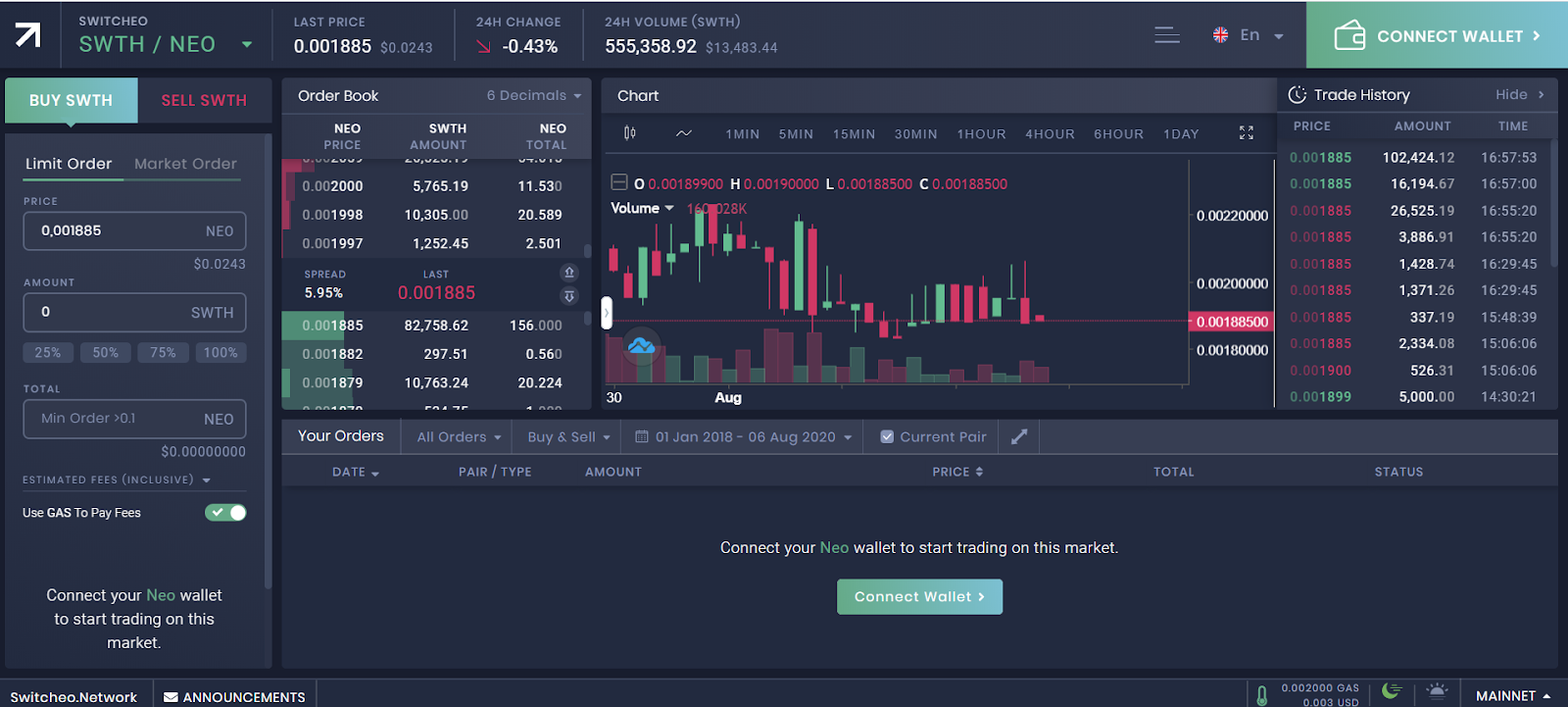The height and width of the screenshot is (707, 1568).
Task: Toggle Use GAS To Pay Fees switch
Action: [x=225, y=512]
